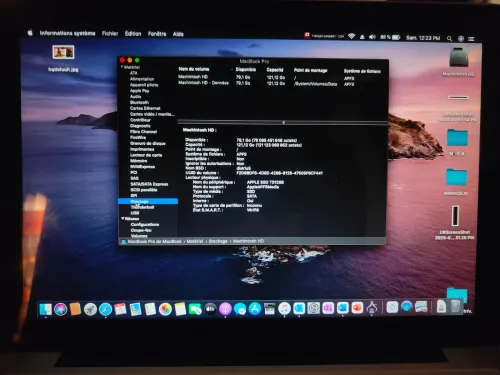The width and height of the screenshot is (500, 375).
Task: Open the Édition menu
Action: click(133, 34)
